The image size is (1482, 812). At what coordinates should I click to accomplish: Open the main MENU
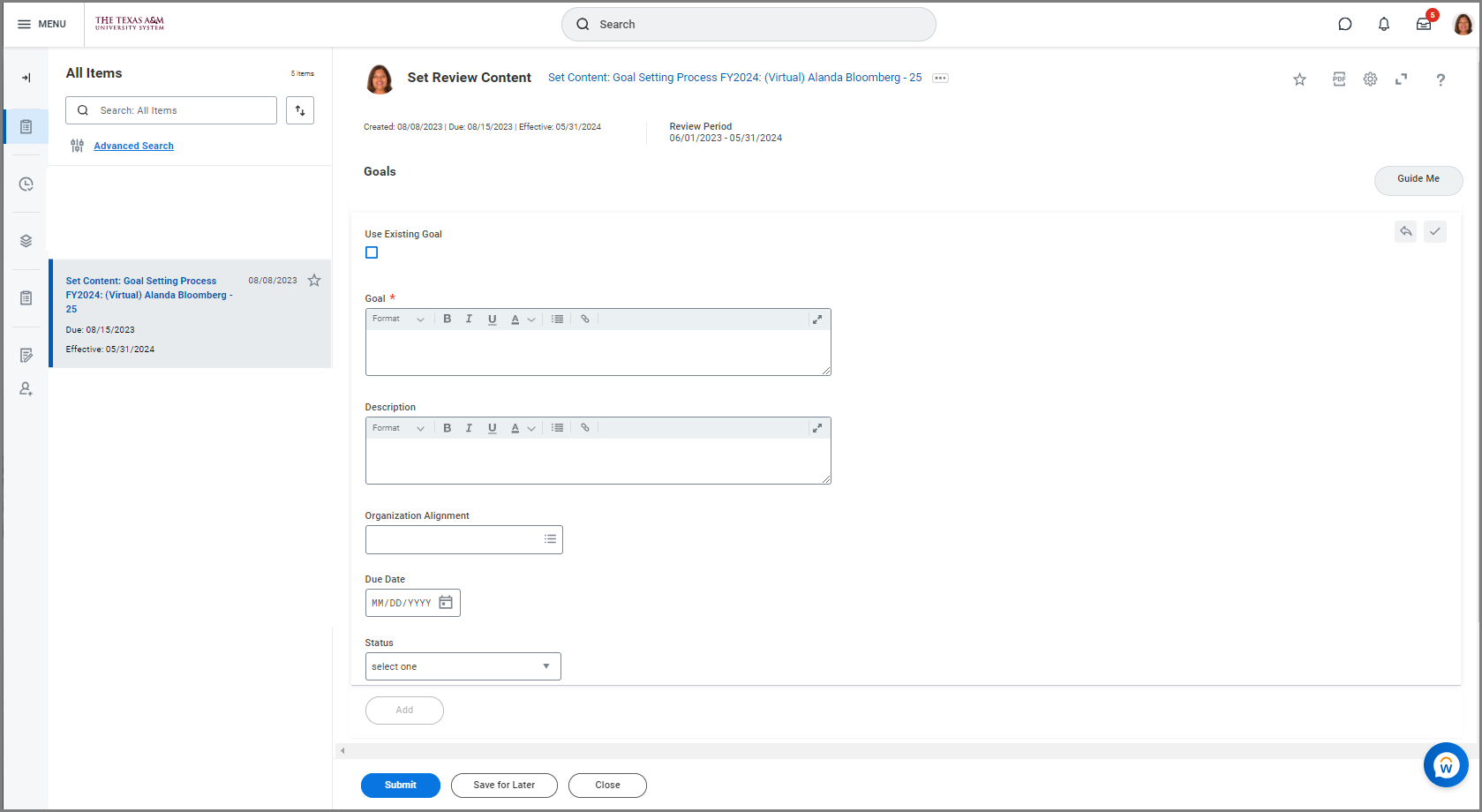[x=41, y=25]
